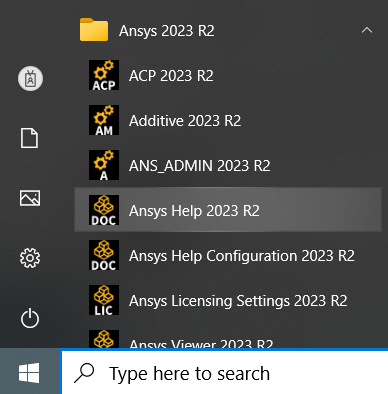
Task: Start Additive 2023 R2 from list
Action: point(228,120)
